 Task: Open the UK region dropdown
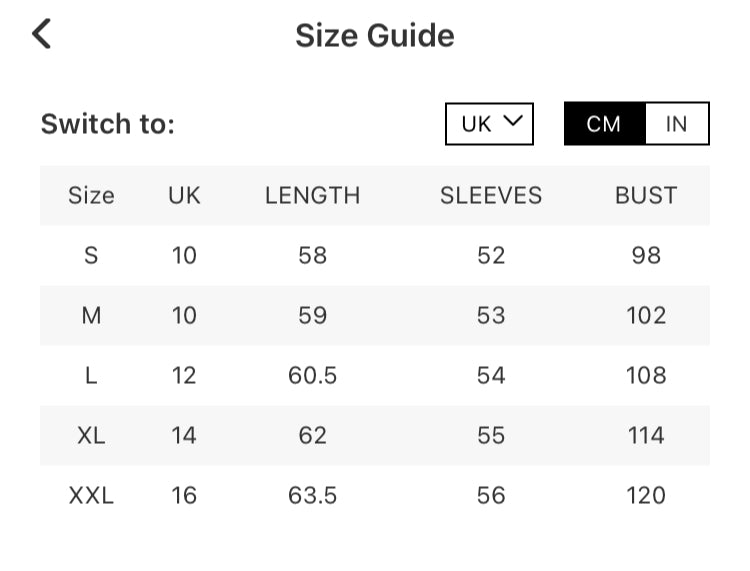489,124
